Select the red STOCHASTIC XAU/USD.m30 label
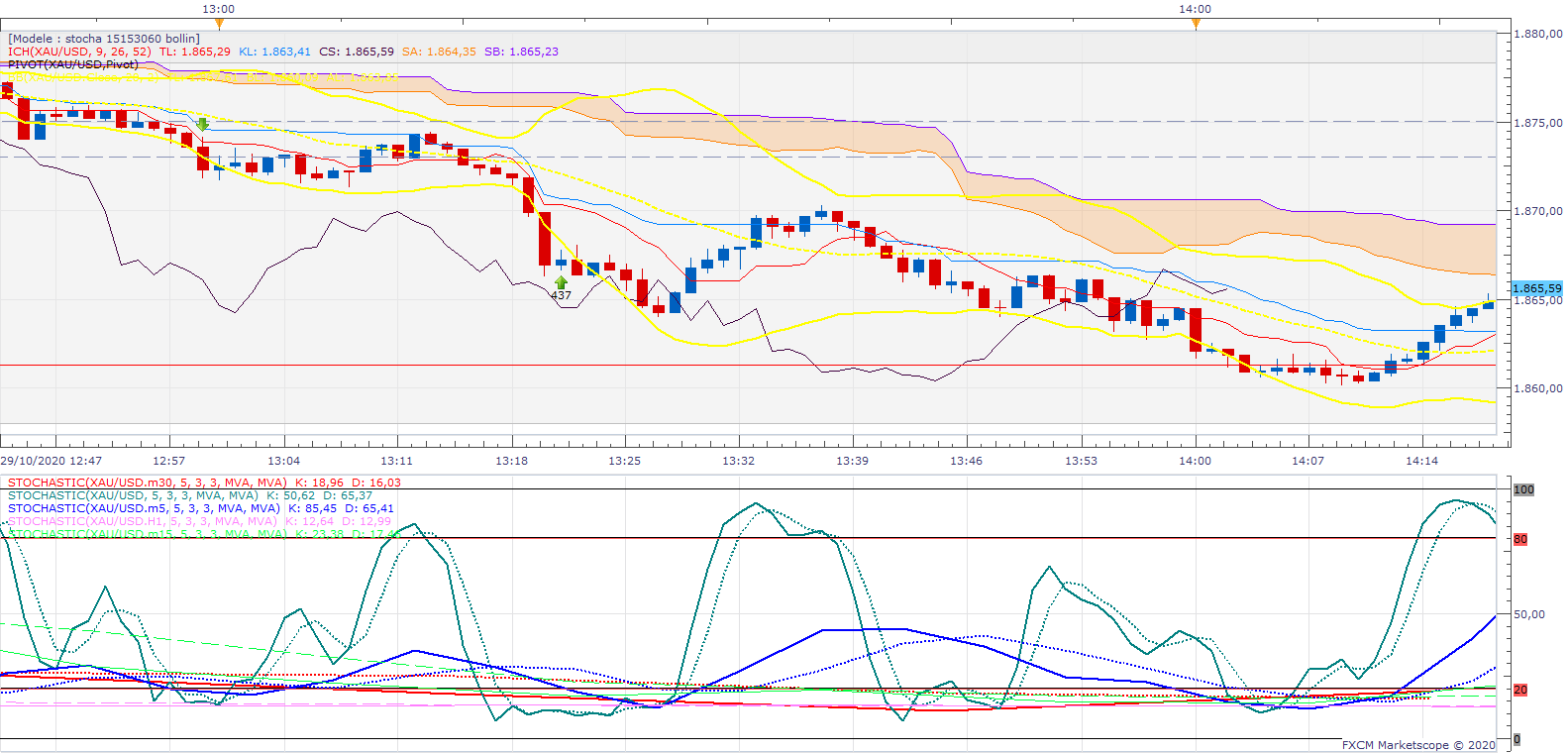This screenshot has height=753, width=1568. (x=204, y=483)
